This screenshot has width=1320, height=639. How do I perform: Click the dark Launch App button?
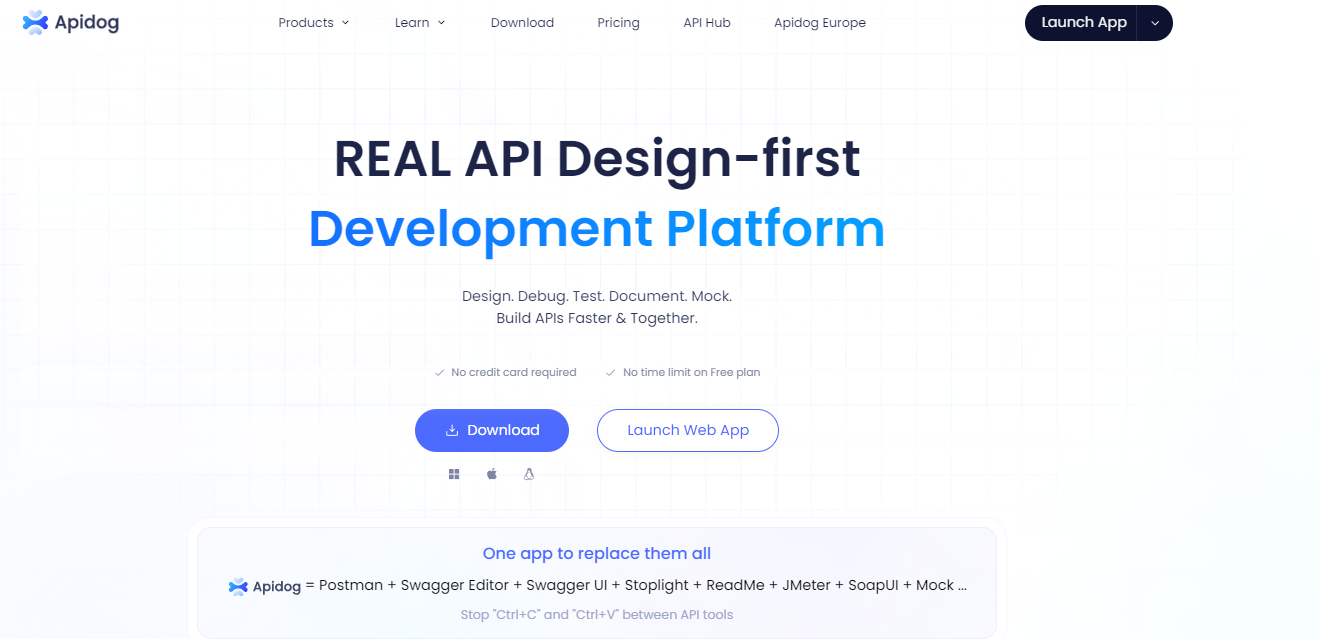1083,23
